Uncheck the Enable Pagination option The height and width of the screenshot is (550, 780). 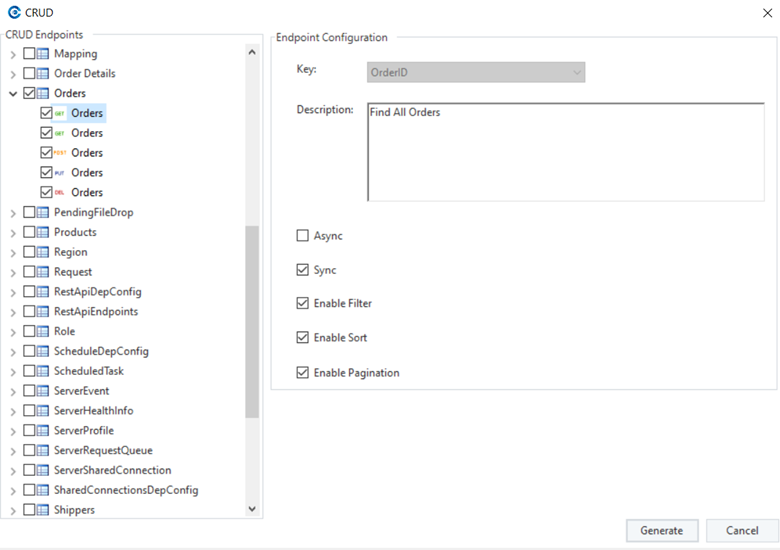303,373
